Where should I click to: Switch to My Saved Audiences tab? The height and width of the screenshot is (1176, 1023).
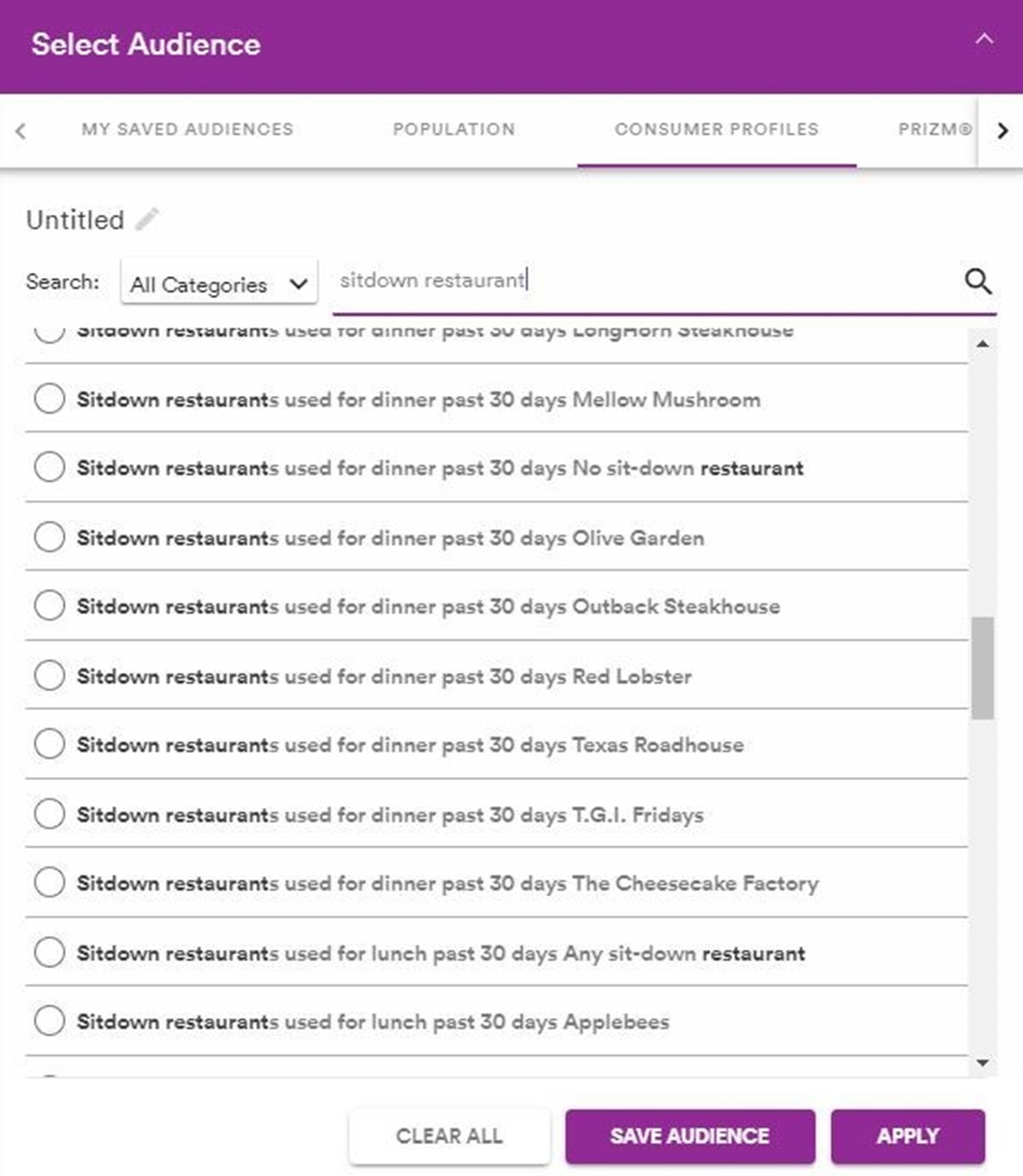pos(187,129)
